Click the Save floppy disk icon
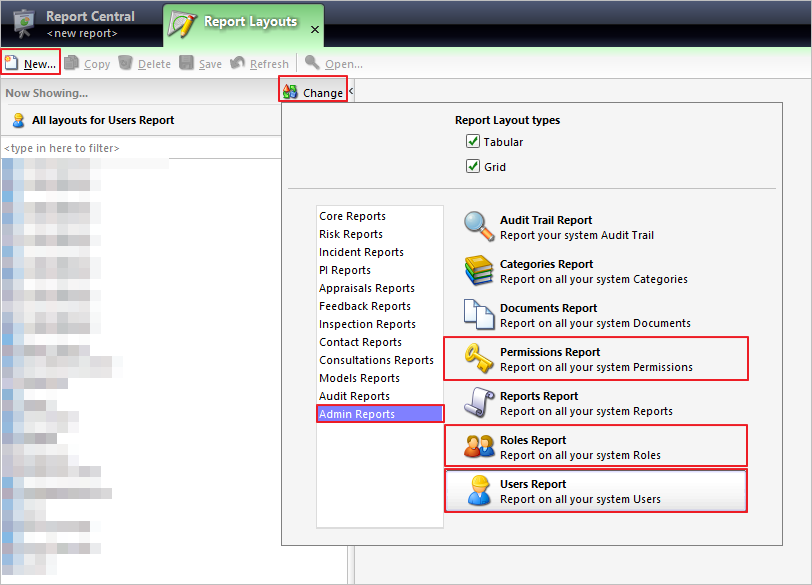 pyautogui.click(x=186, y=63)
